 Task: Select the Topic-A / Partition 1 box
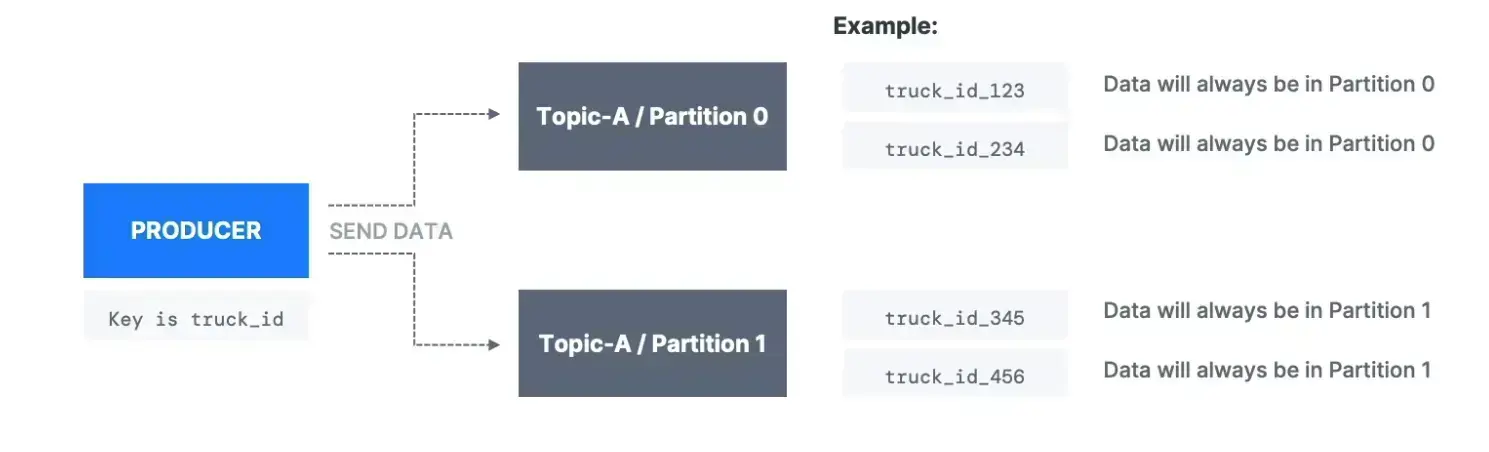[x=652, y=344]
